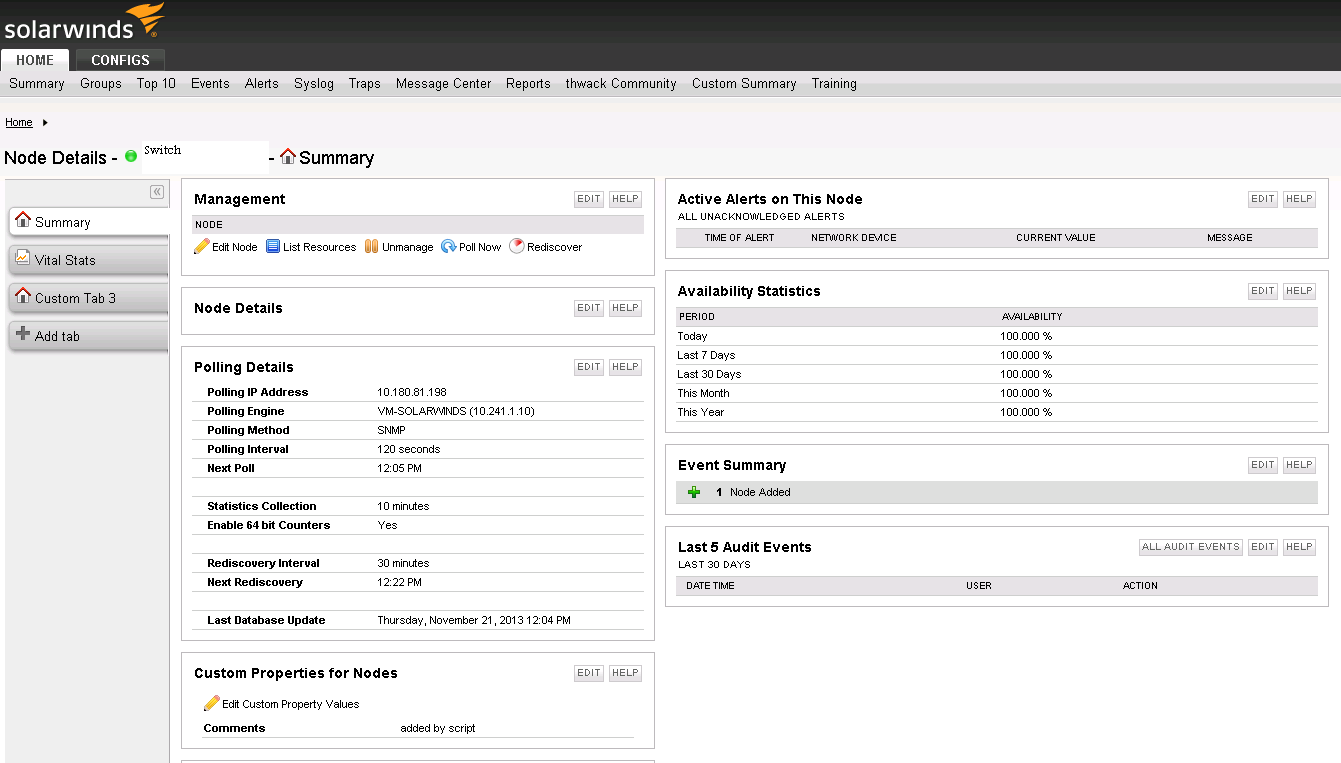Click the Rediscover link
This screenshot has height=763, width=1341.
pyautogui.click(x=555, y=247)
